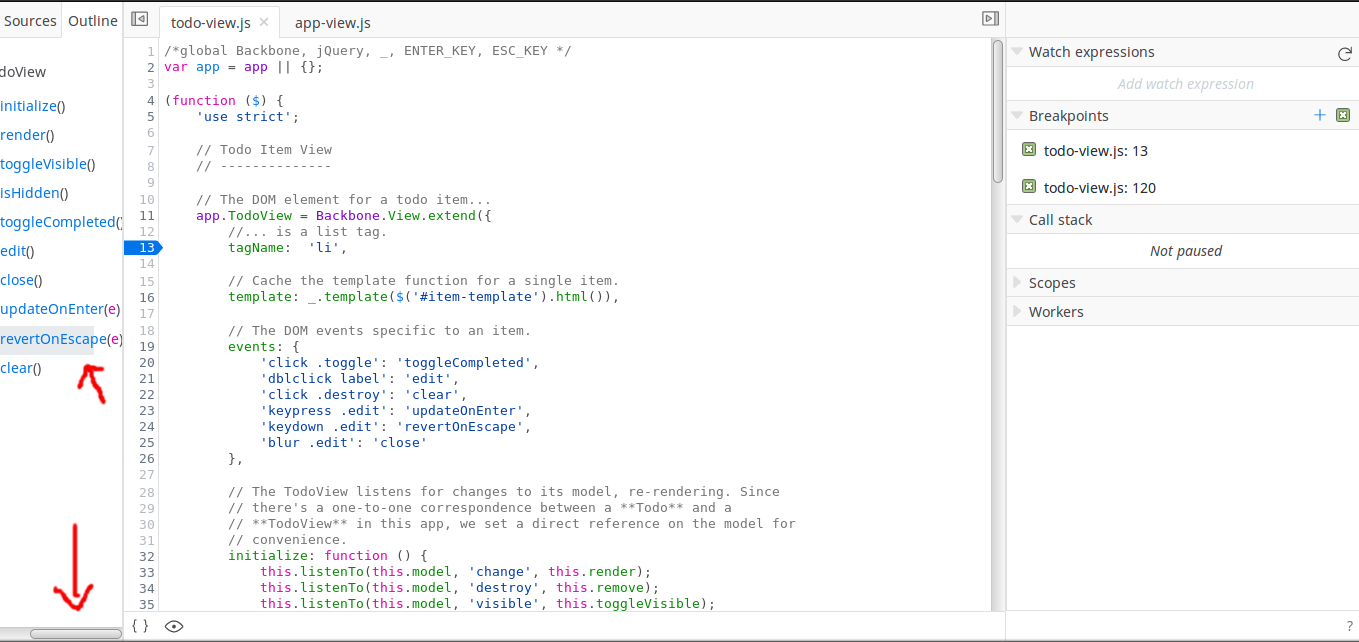Collapse the left sources pane toggle icon

[140, 19]
